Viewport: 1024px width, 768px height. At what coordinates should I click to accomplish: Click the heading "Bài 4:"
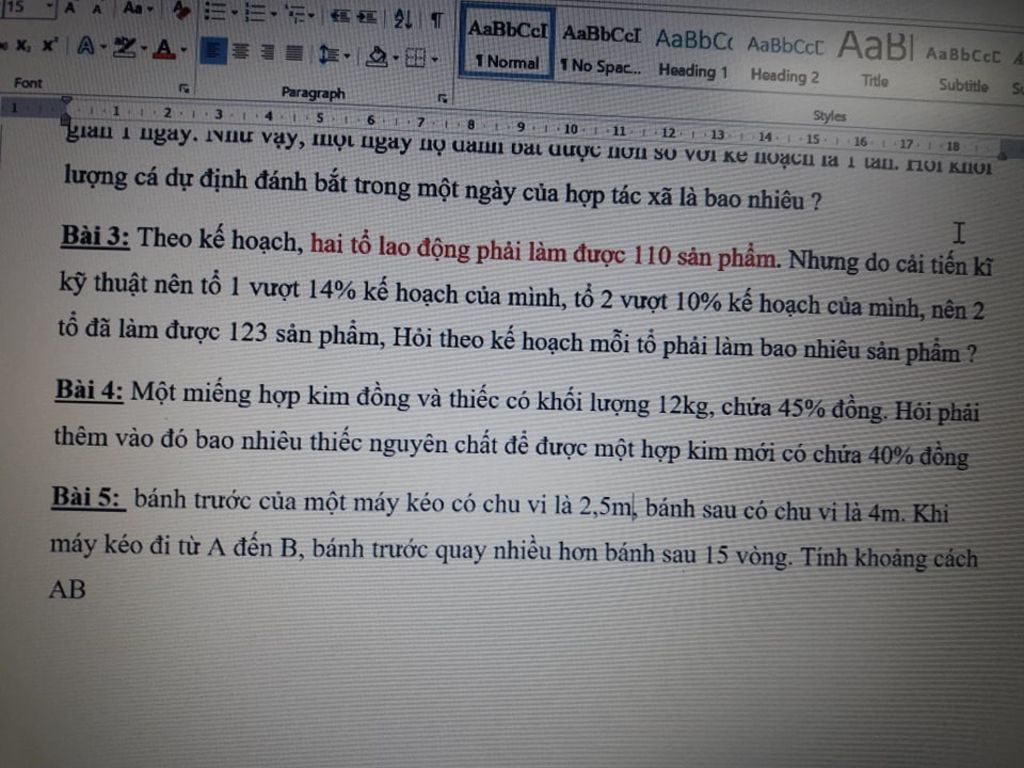click(89, 390)
